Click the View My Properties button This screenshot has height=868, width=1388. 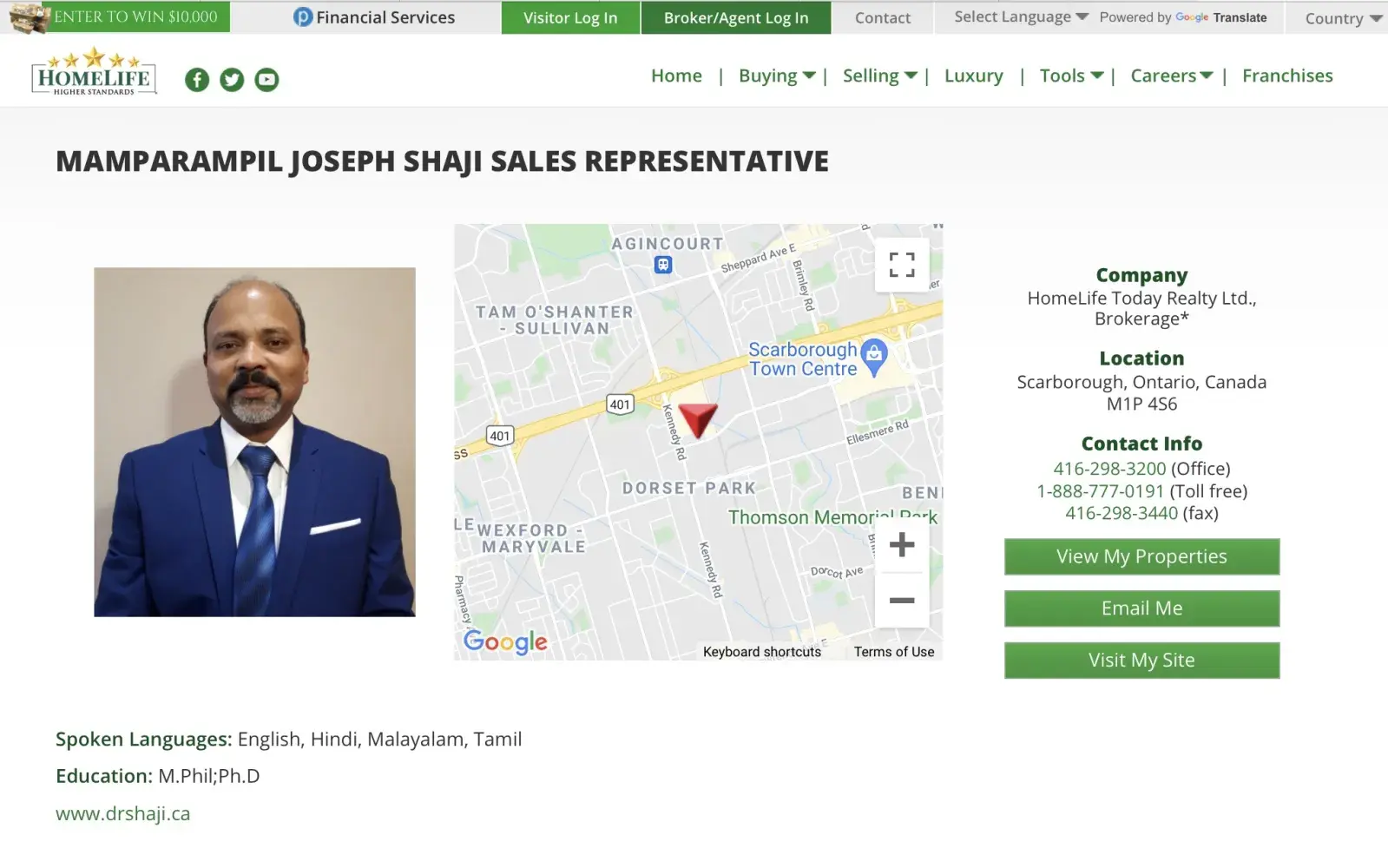(1141, 557)
